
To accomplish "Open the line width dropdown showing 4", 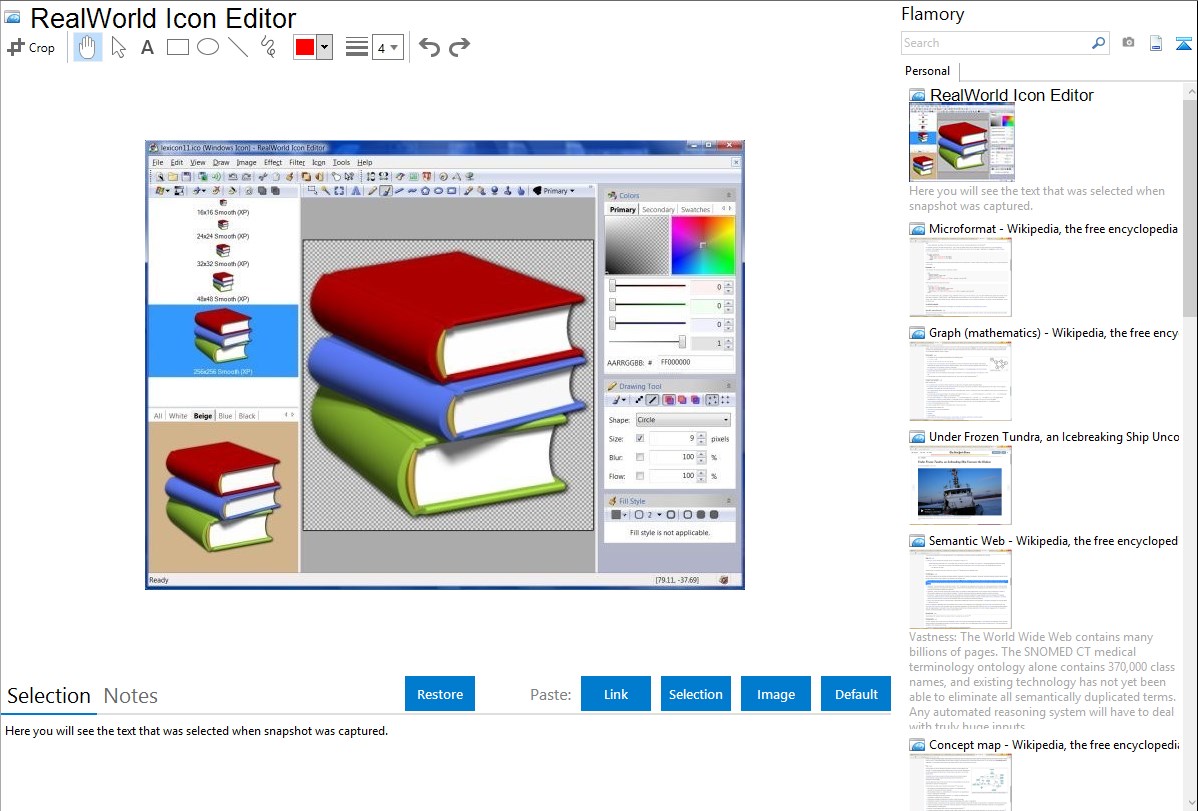I will point(387,47).
